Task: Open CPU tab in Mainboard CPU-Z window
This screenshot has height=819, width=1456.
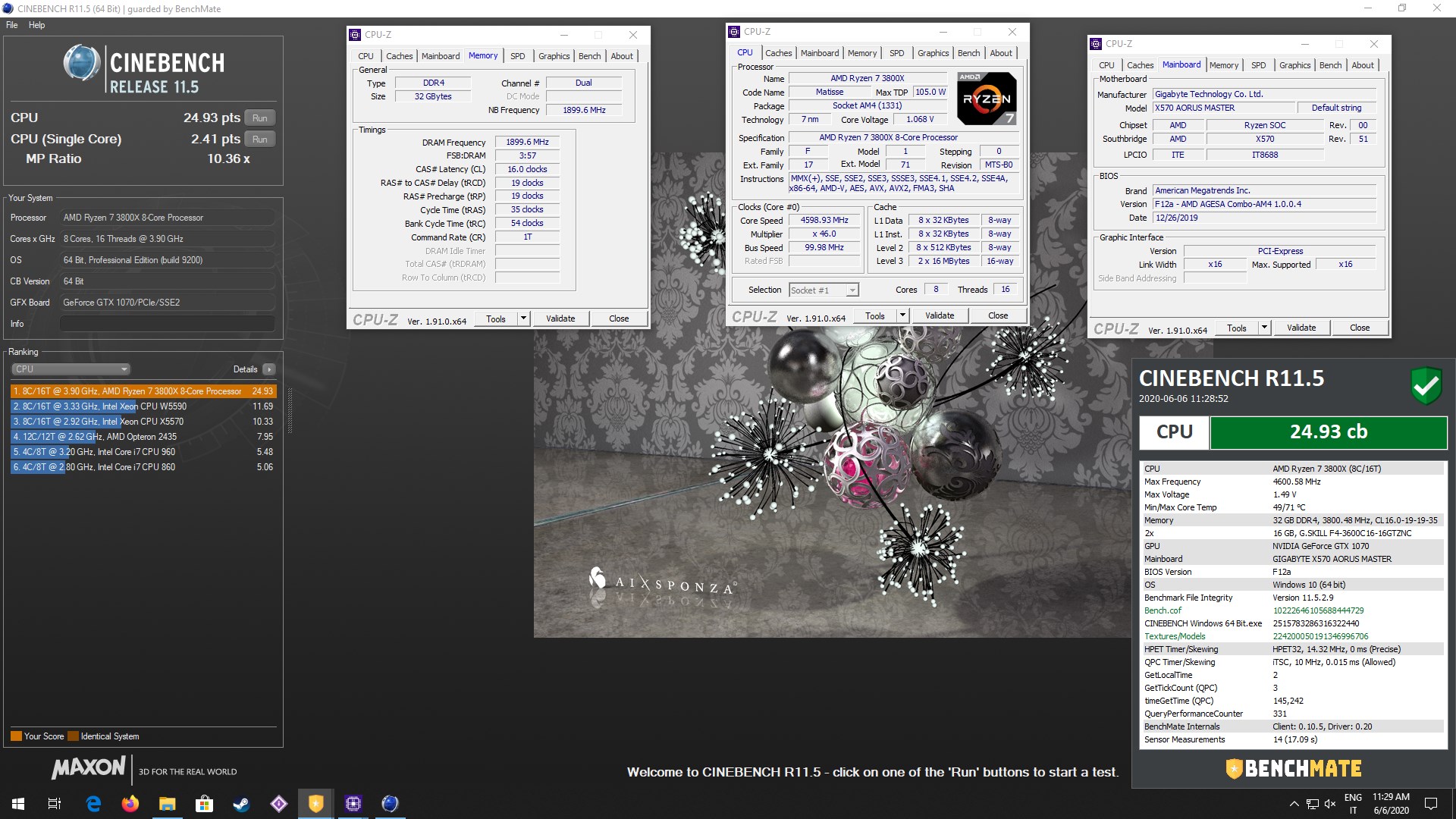Action: pos(1107,65)
